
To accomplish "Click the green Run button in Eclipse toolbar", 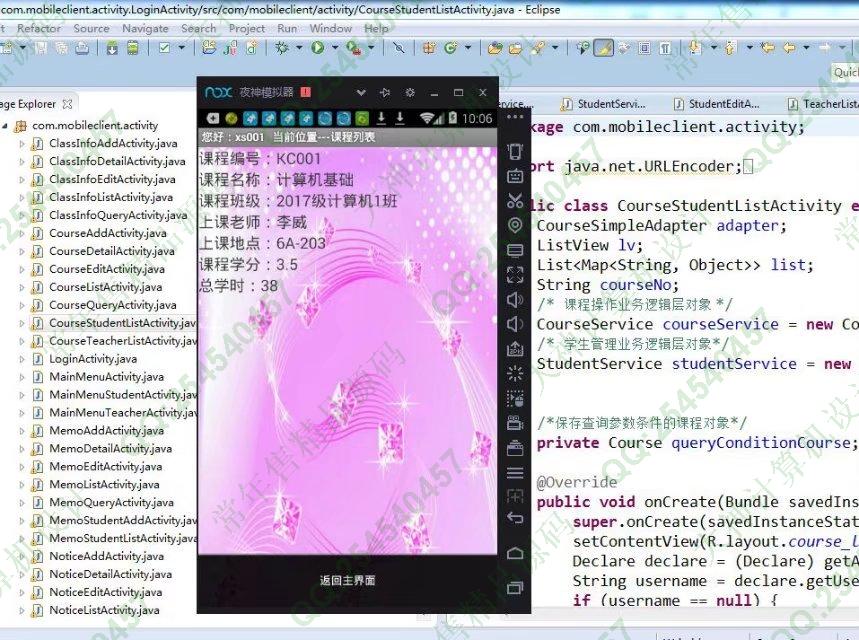I will tap(317, 47).
